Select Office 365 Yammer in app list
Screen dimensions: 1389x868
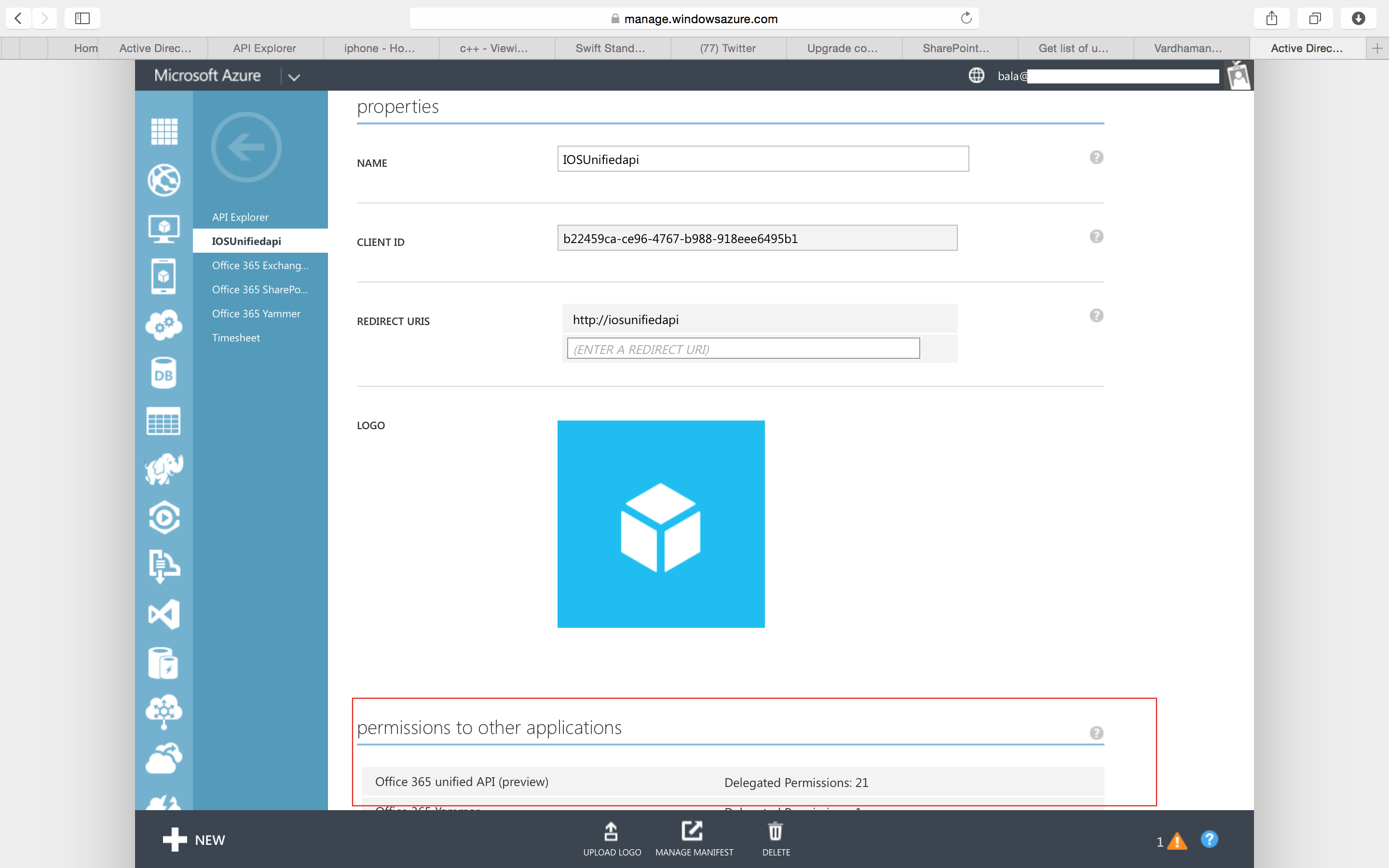(x=256, y=313)
